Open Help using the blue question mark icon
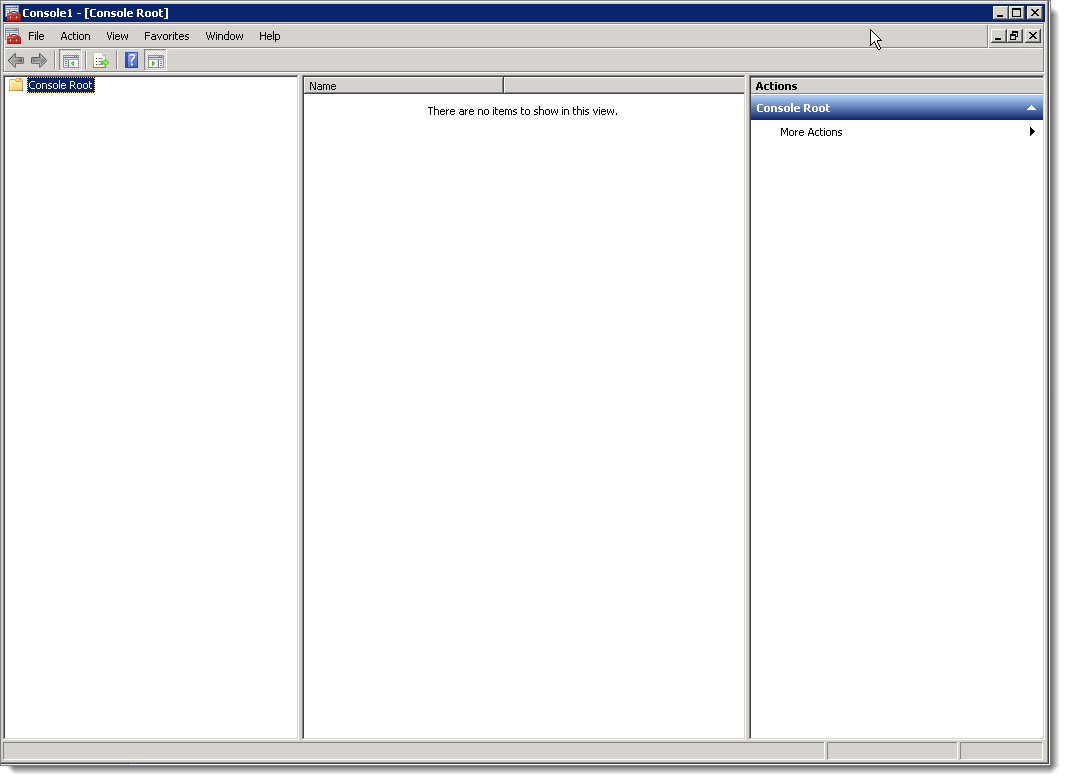 click(131, 60)
